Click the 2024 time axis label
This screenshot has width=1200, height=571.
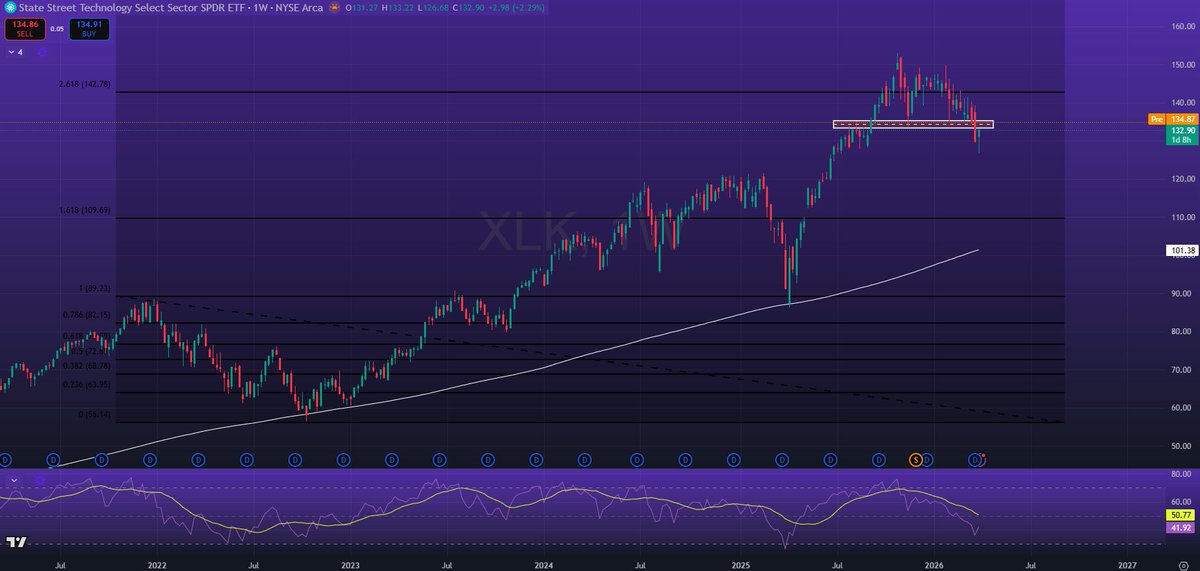tap(543, 564)
